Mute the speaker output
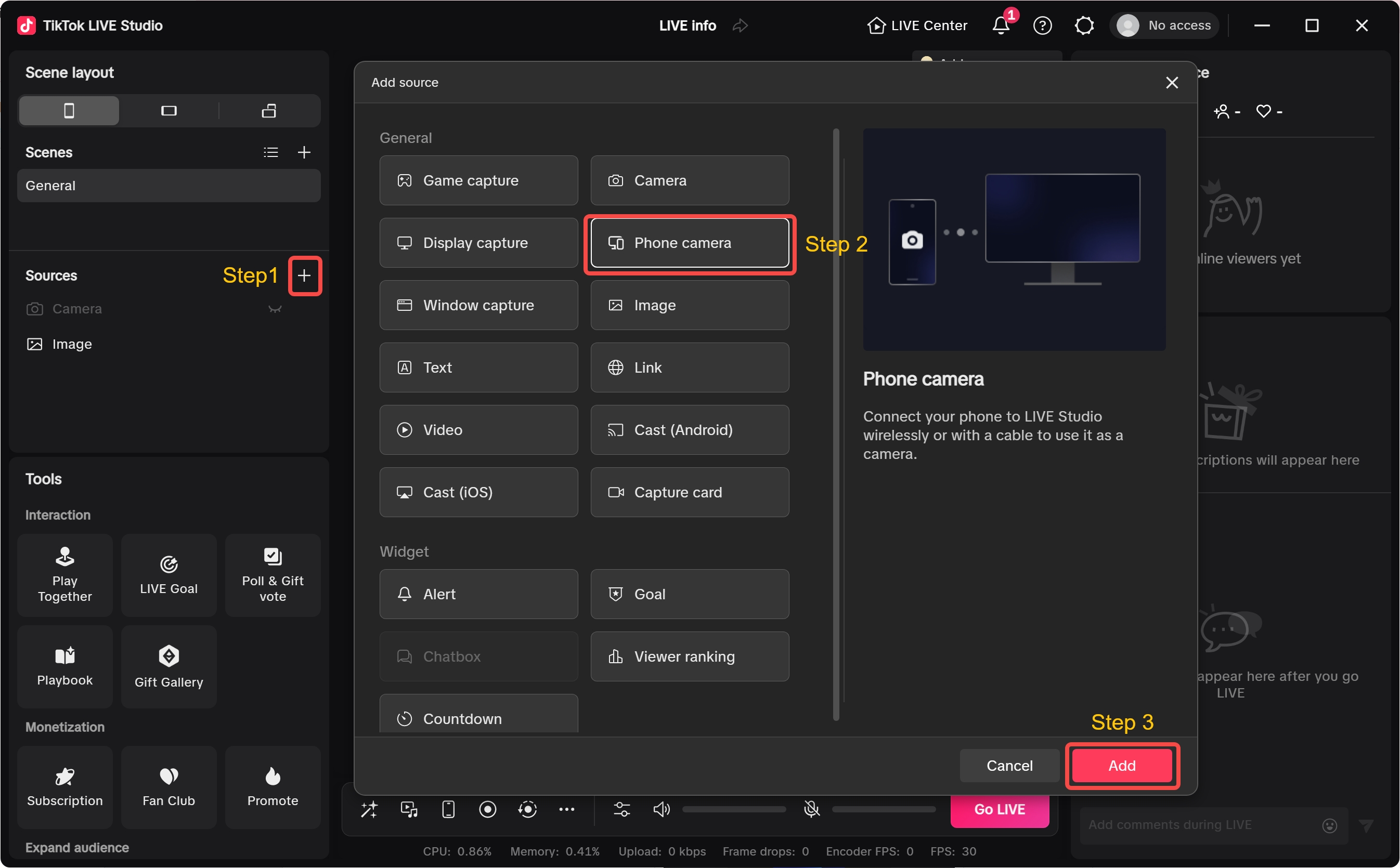 [x=661, y=809]
